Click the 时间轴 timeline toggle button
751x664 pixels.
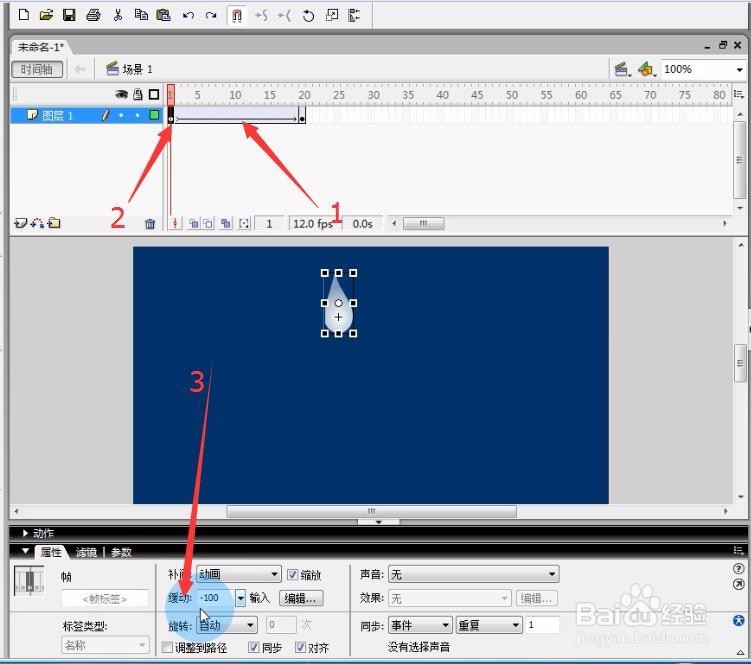(37, 69)
